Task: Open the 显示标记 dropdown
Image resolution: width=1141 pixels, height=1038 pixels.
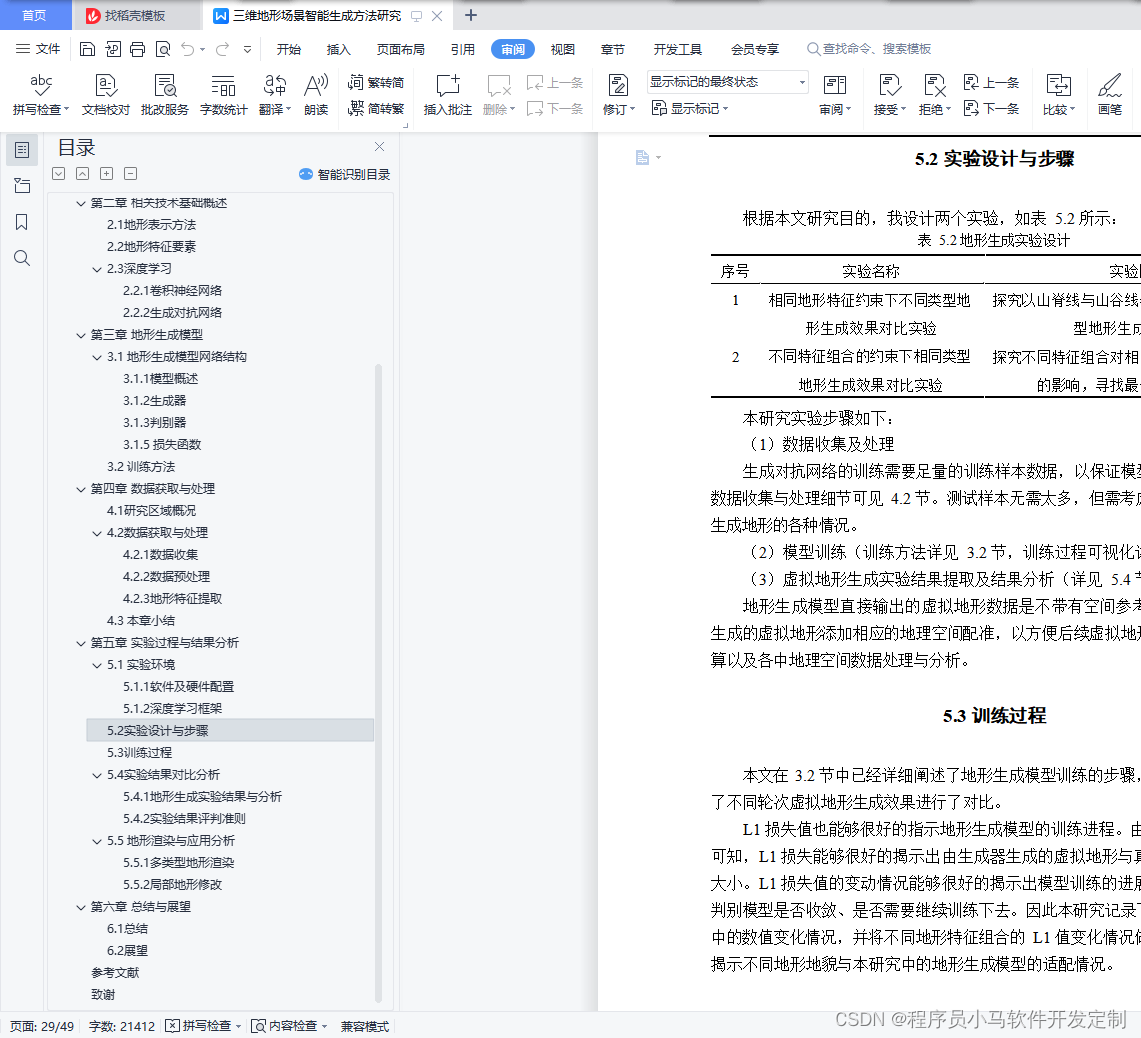Action: (x=690, y=108)
